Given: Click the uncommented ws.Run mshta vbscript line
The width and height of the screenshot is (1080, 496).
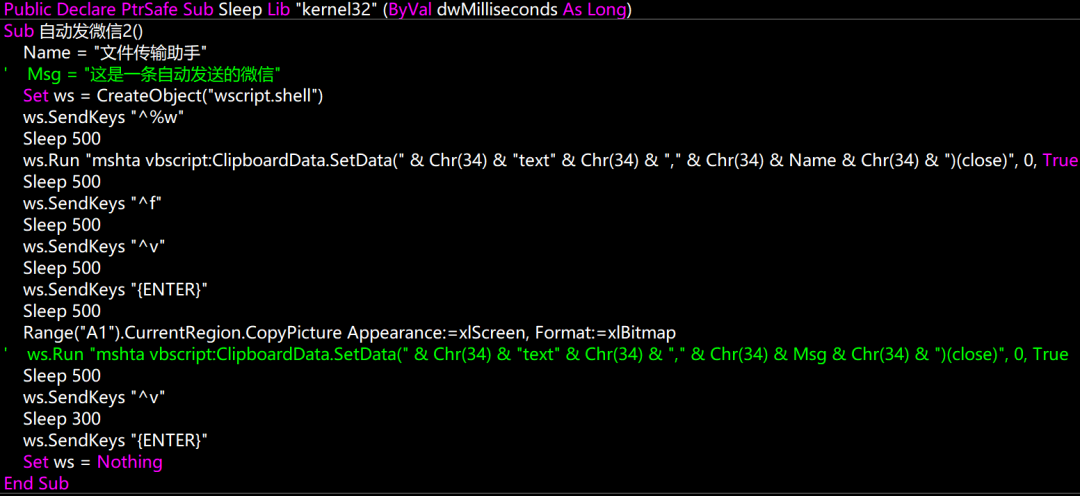Looking at the screenshot, I should click(x=551, y=161).
